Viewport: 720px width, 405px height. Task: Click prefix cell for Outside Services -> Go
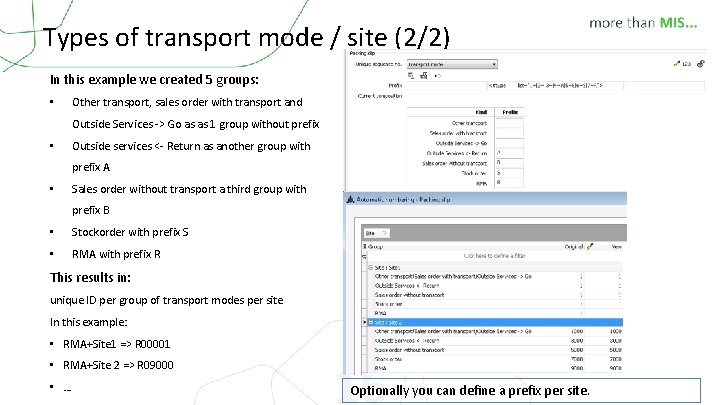[510, 143]
